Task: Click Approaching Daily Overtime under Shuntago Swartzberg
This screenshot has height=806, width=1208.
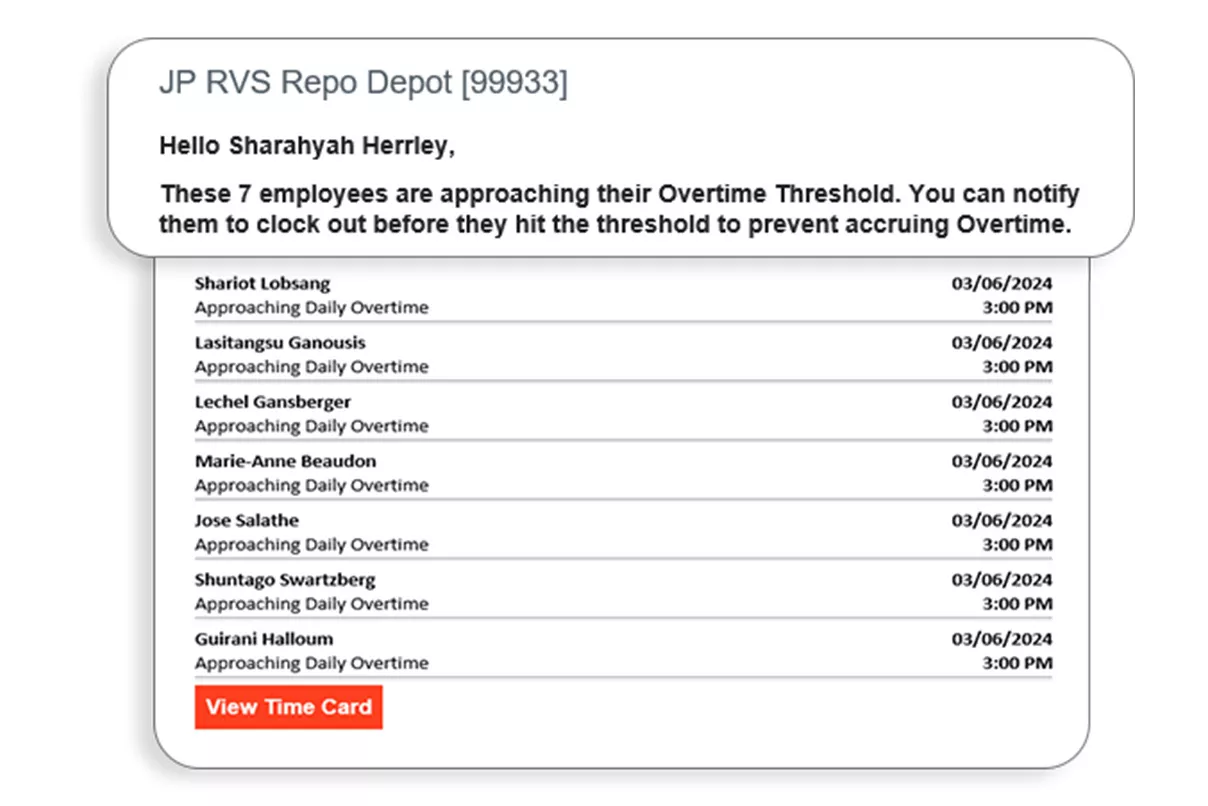Action: click(311, 604)
